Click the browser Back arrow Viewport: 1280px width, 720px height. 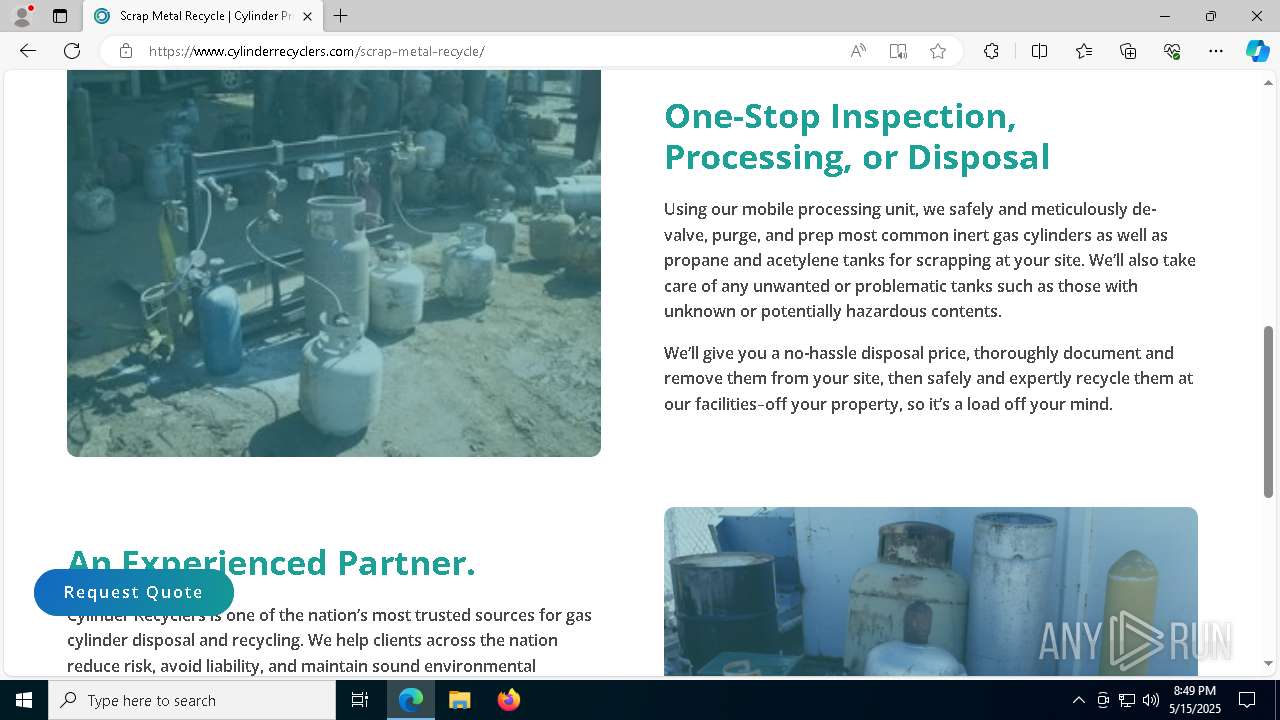click(28, 51)
